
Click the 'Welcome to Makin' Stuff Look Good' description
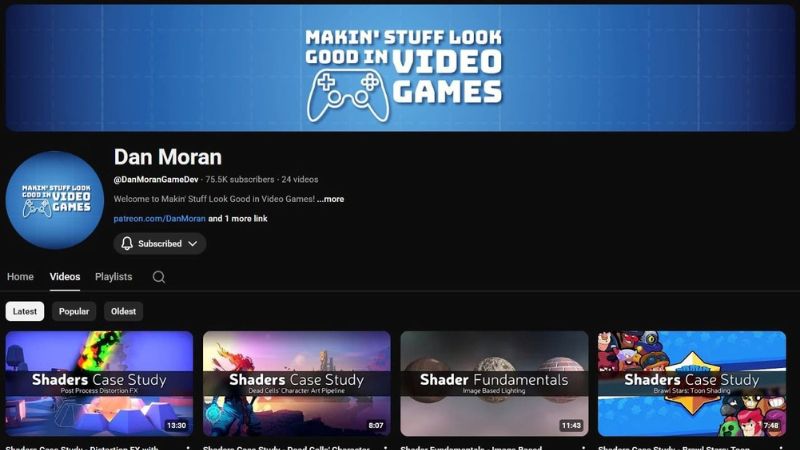click(214, 199)
